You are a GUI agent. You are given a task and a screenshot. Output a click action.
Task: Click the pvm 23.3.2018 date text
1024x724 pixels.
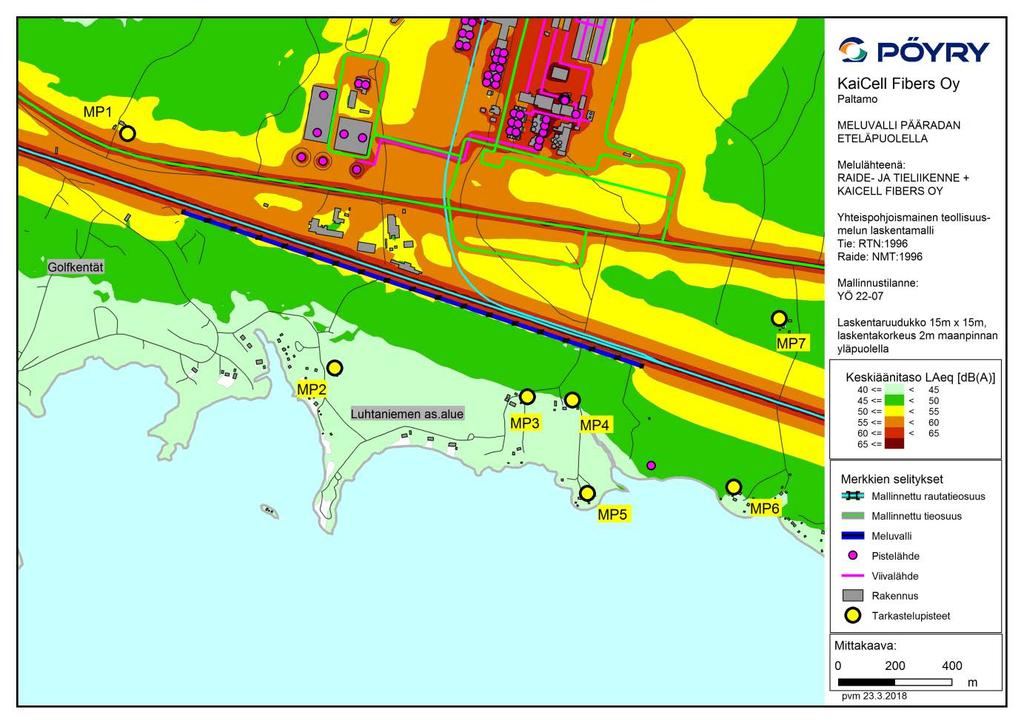(874, 696)
